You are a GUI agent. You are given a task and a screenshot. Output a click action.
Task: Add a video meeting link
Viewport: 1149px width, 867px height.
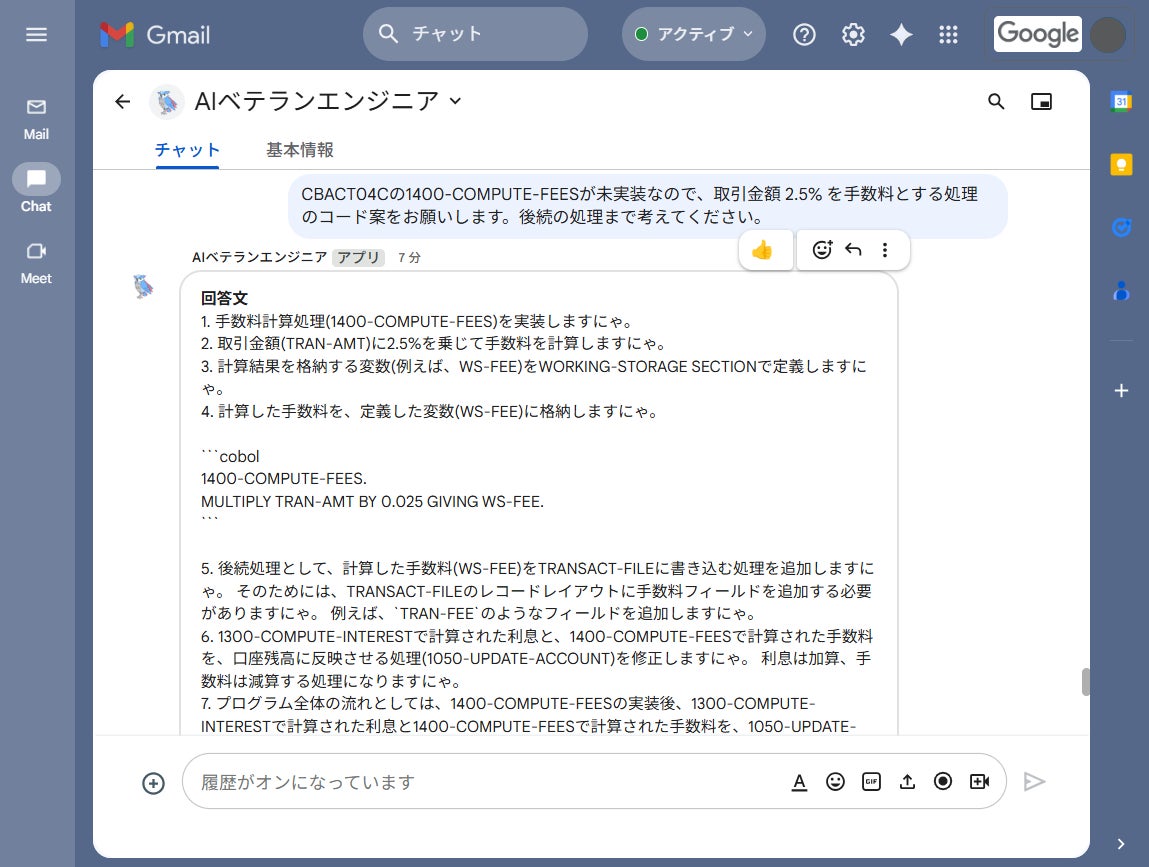pos(979,782)
